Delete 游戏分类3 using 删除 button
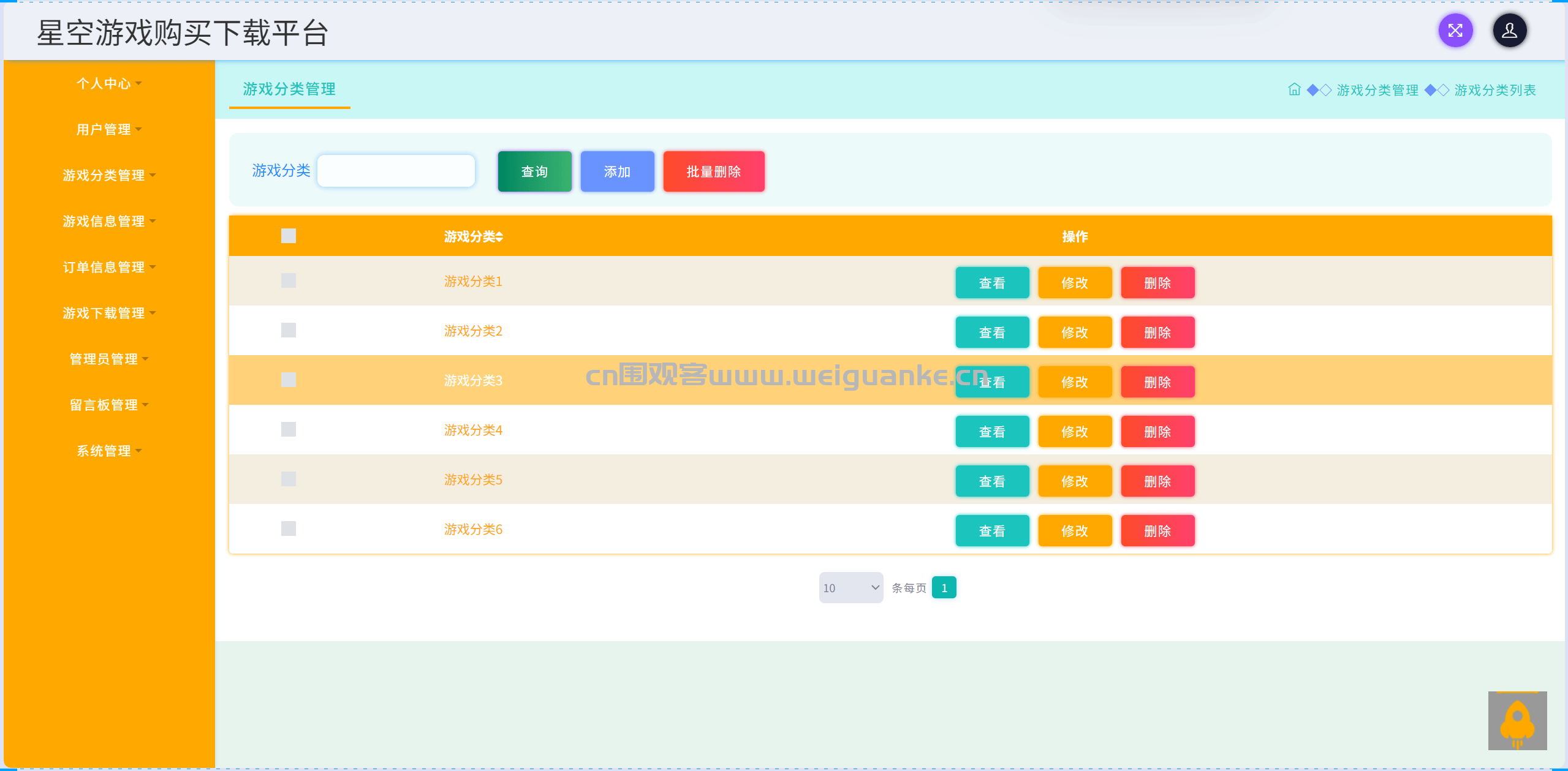 (1157, 382)
